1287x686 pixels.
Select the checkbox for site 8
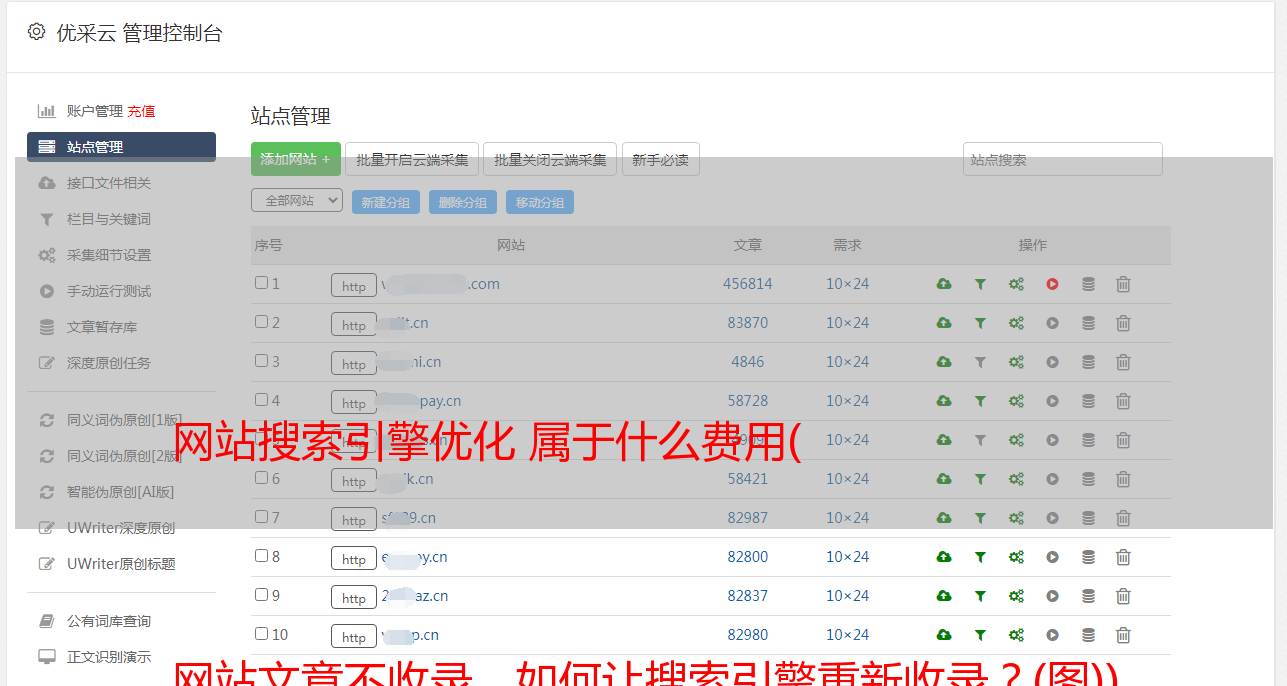click(261, 556)
